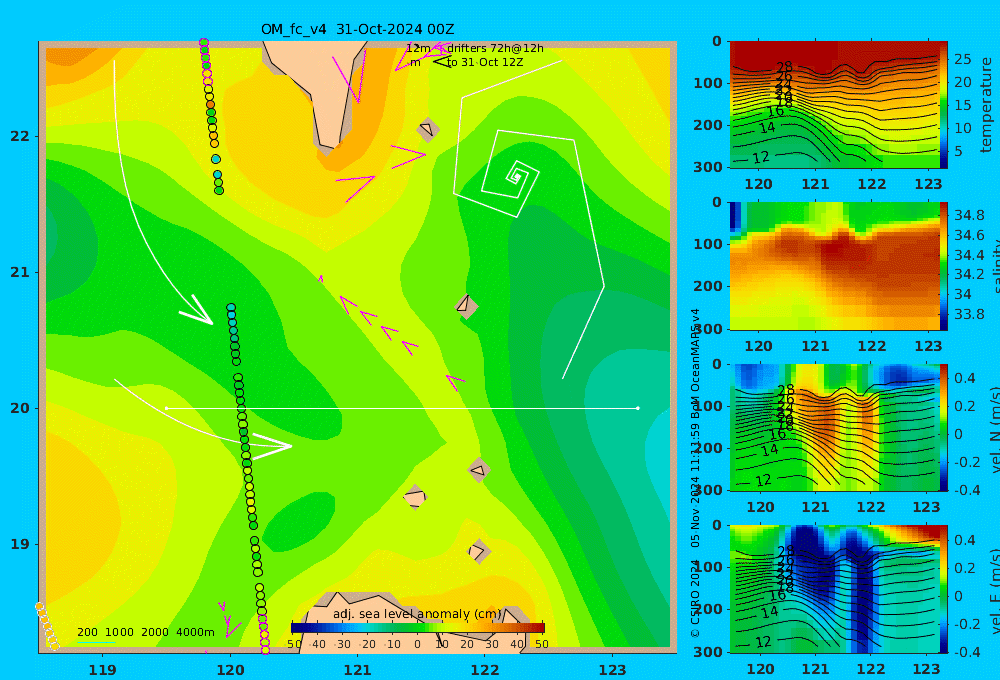Click the '33.8' tick on the salinity colorbar
Viewport: 1000px width, 680px height.
(x=969, y=314)
